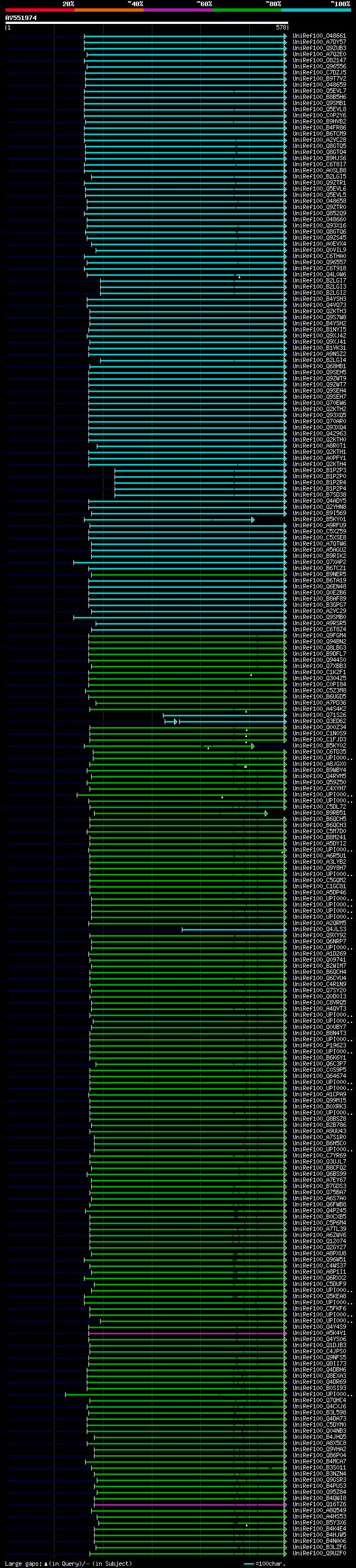Screen dimensions: 356x1568
Task: Click the 'Large gaps' legend text
Action: tap(24, 1564)
